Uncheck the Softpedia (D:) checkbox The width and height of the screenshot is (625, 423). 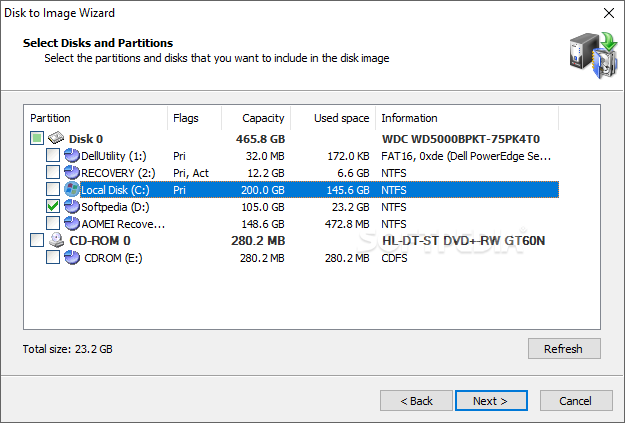pyautogui.click(x=53, y=207)
